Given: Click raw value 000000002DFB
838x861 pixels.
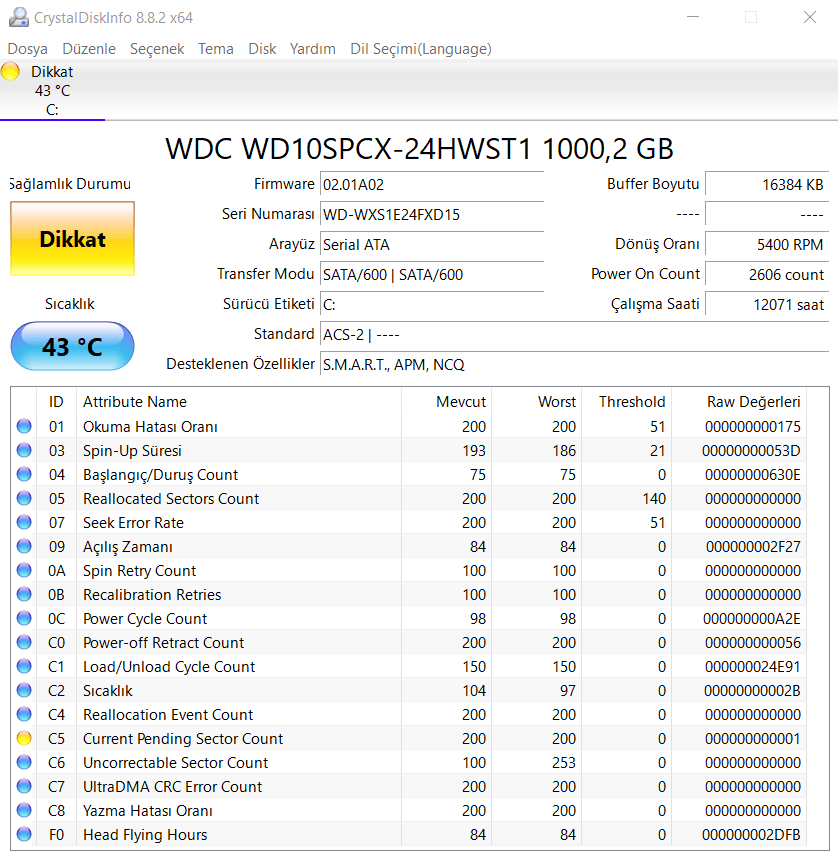Looking at the screenshot, I should (751, 835).
